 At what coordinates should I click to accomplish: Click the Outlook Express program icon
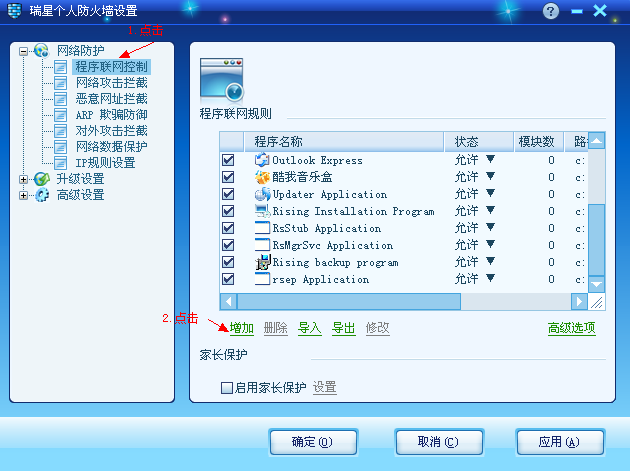pyautogui.click(x=262, y=160)
